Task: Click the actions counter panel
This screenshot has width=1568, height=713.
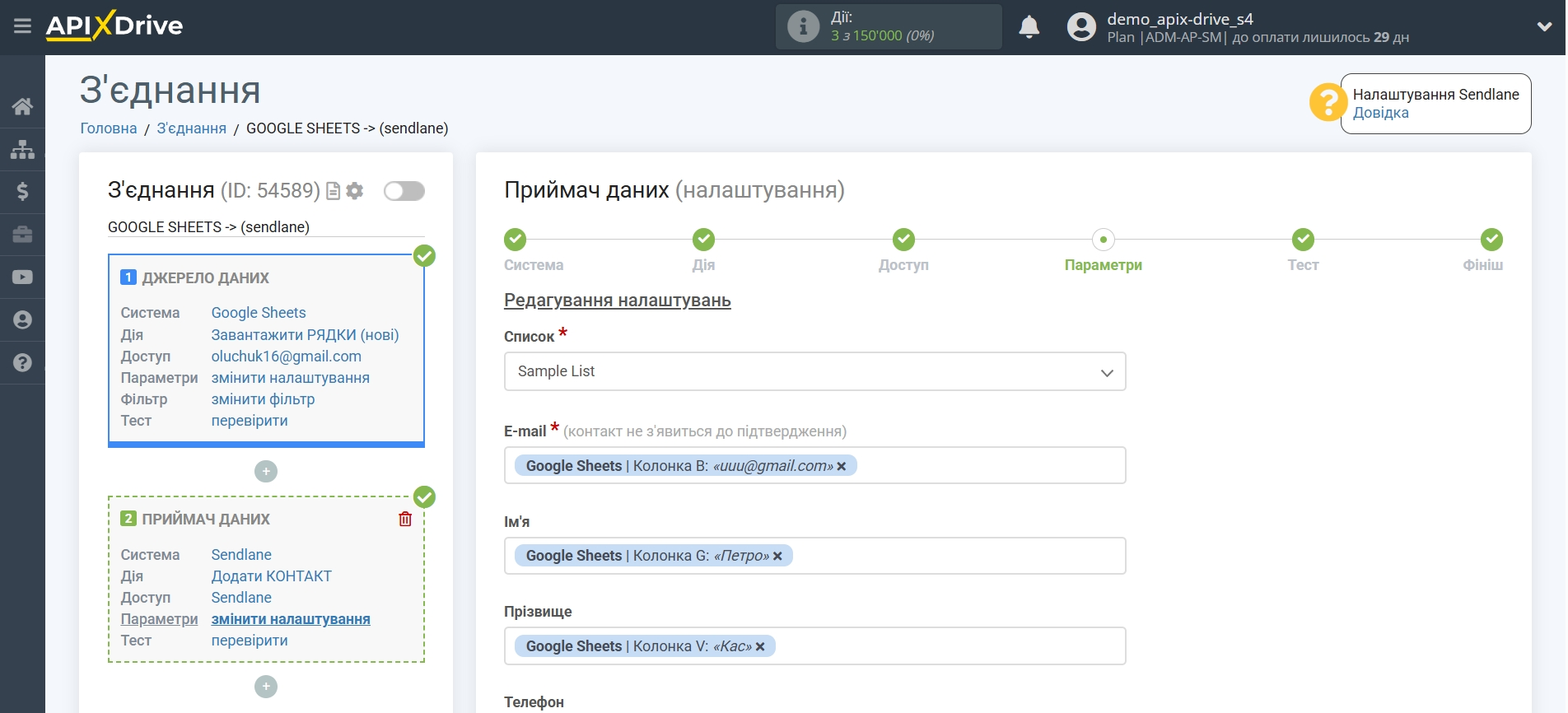Action: tap(889, 26)
